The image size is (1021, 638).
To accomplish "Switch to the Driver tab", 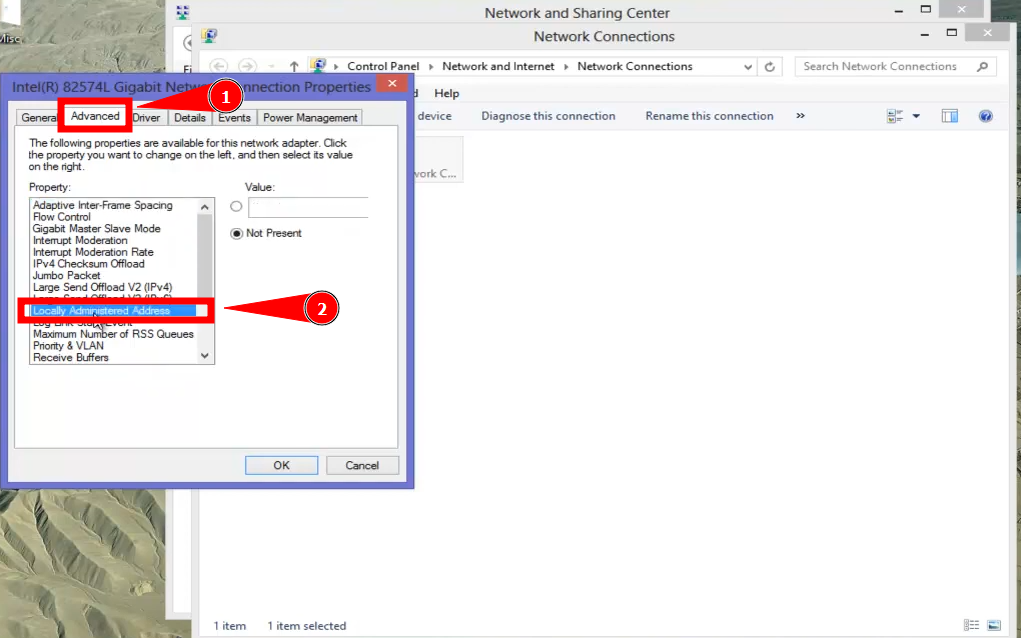I will point(146,117).
